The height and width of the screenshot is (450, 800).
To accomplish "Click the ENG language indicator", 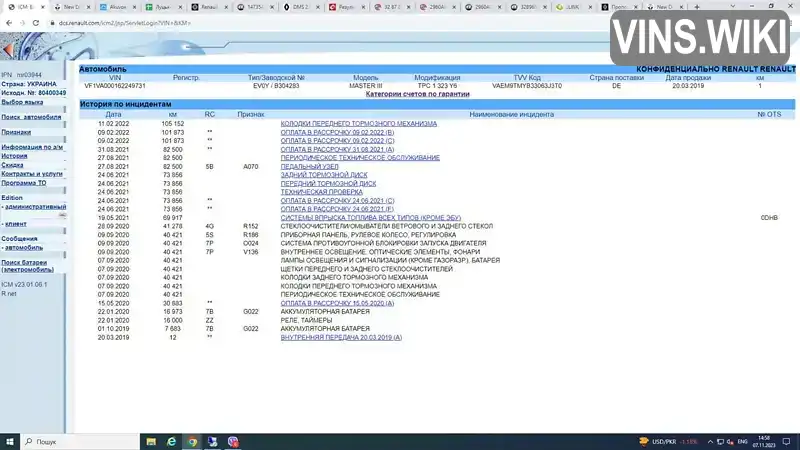I will [x=742, y=441].
